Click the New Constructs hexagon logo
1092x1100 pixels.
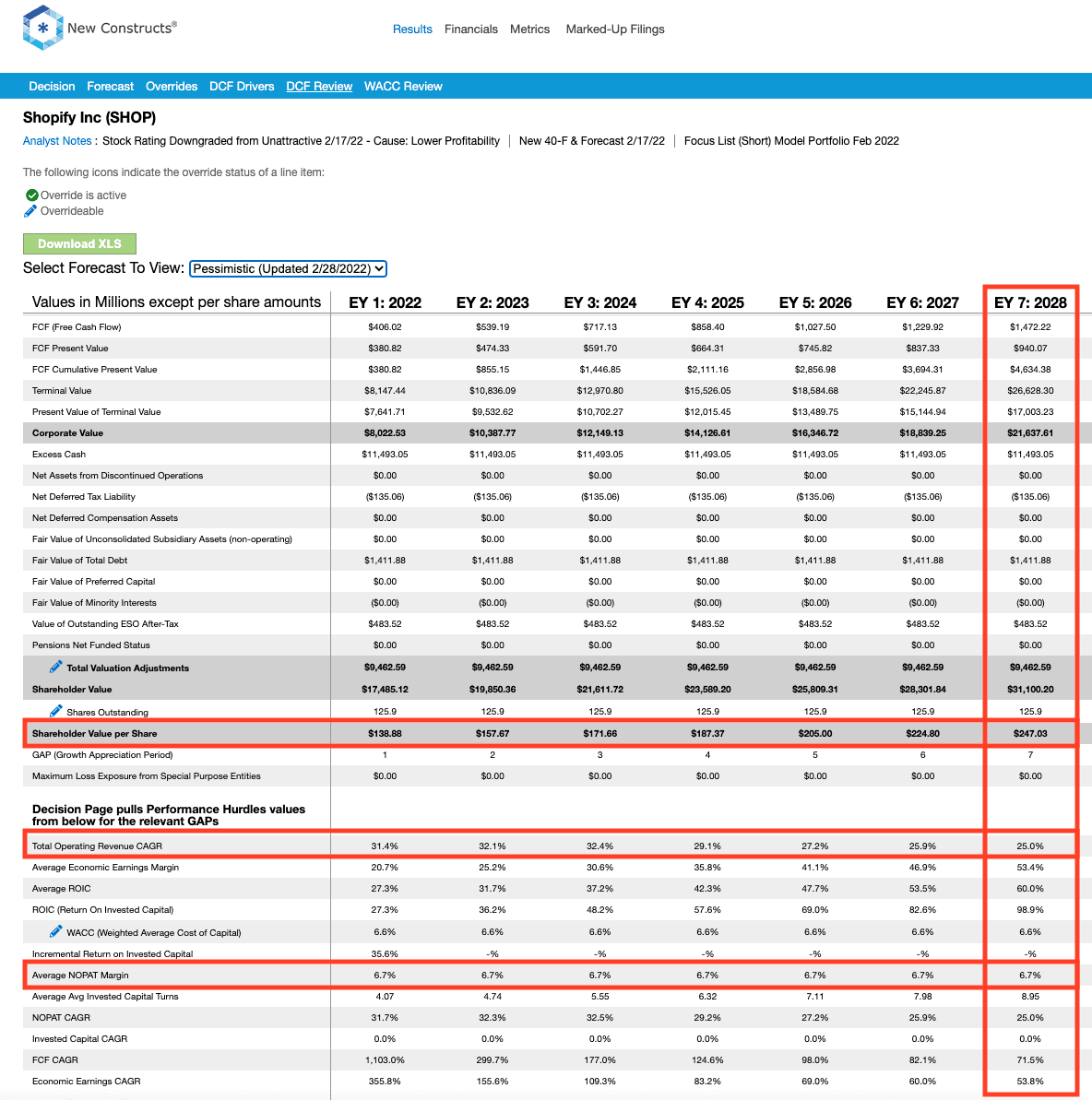(x=42, y=28)
